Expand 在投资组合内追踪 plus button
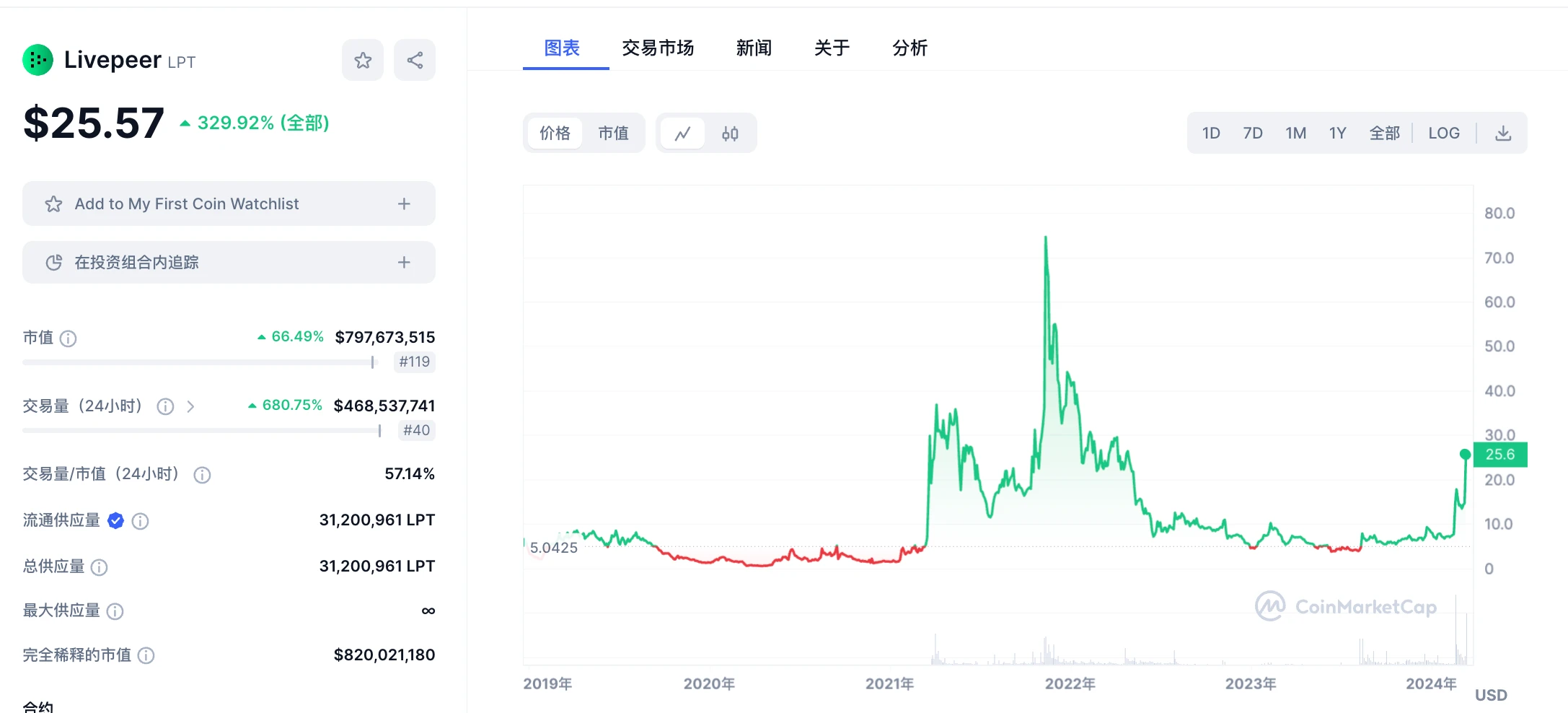1568x713 pixels. tap(405, 263)
